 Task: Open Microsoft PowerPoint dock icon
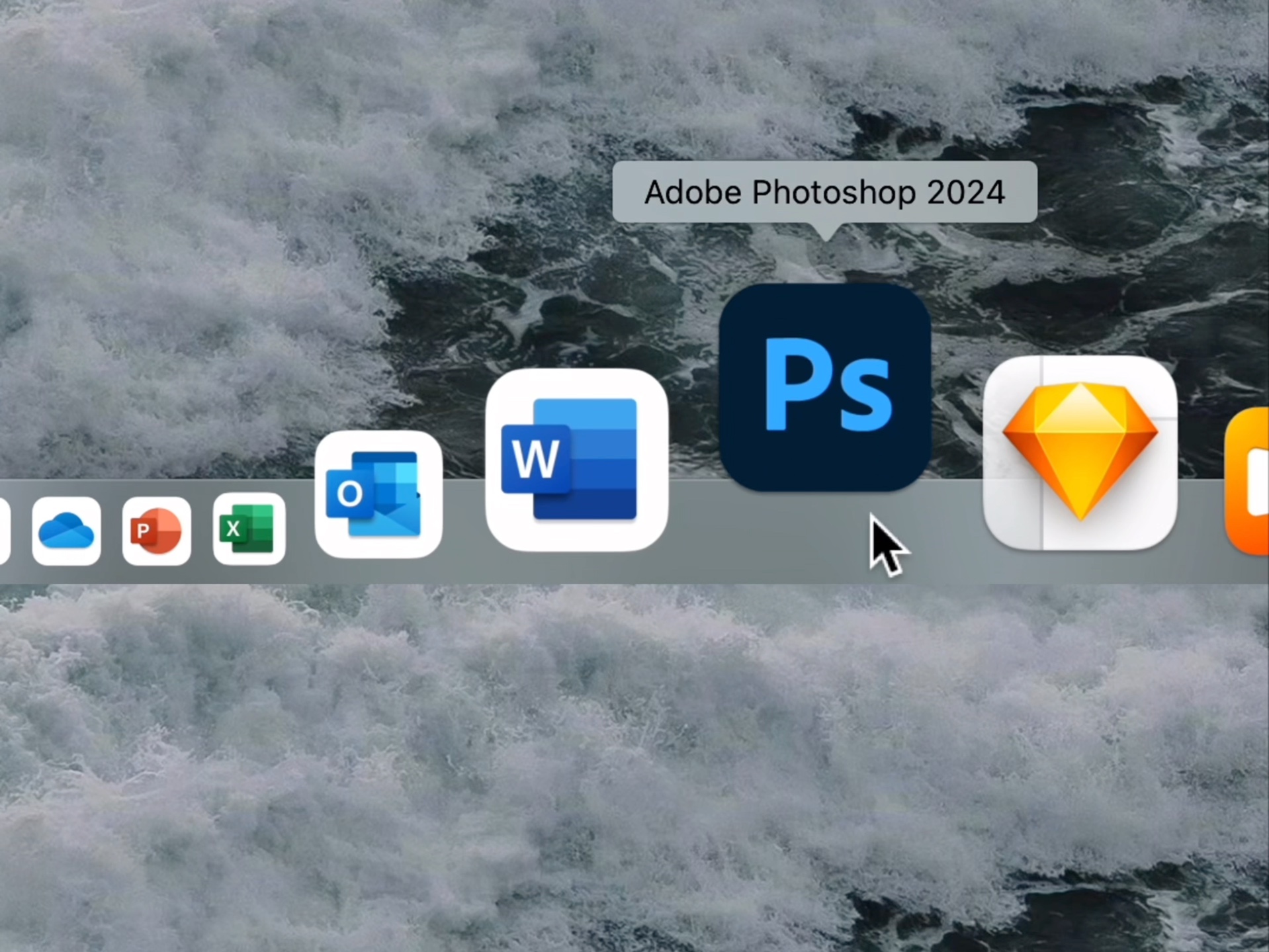156,531
